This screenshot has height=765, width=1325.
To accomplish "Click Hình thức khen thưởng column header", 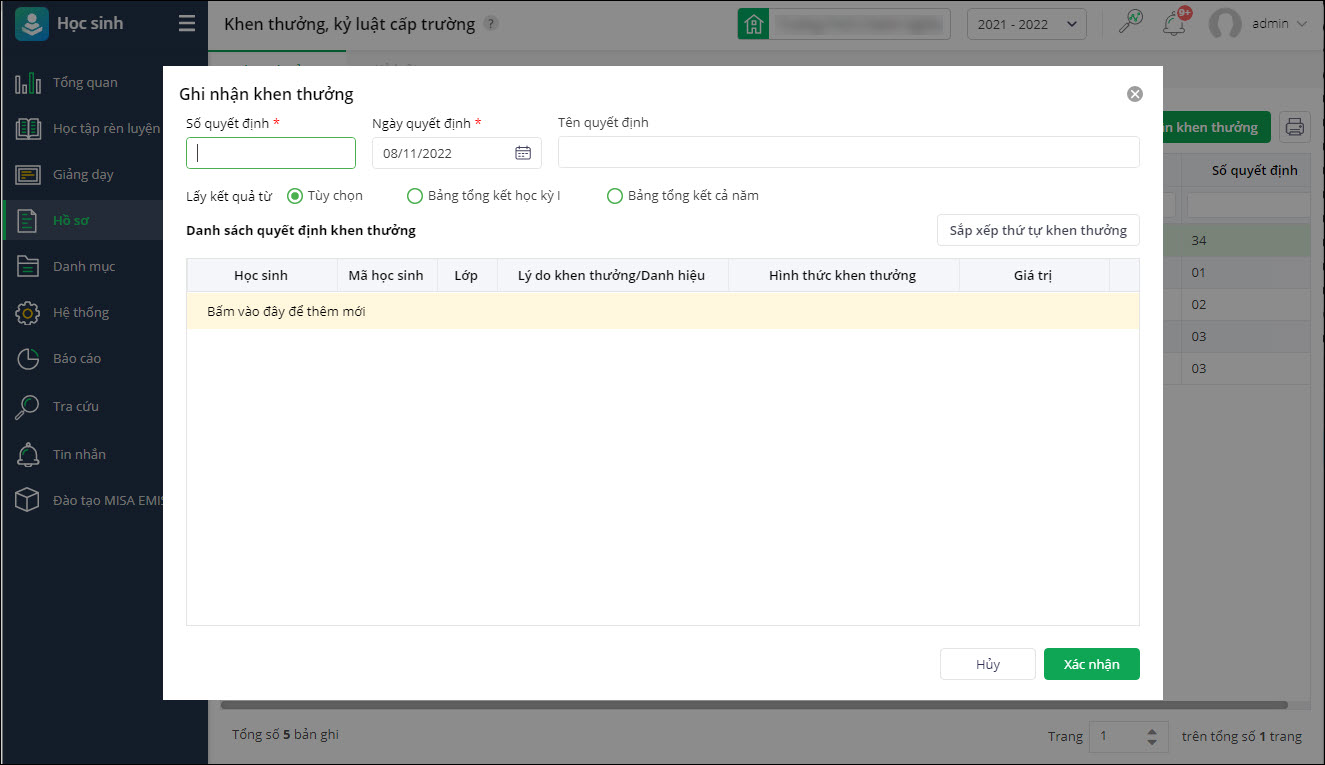I will 843,275.
